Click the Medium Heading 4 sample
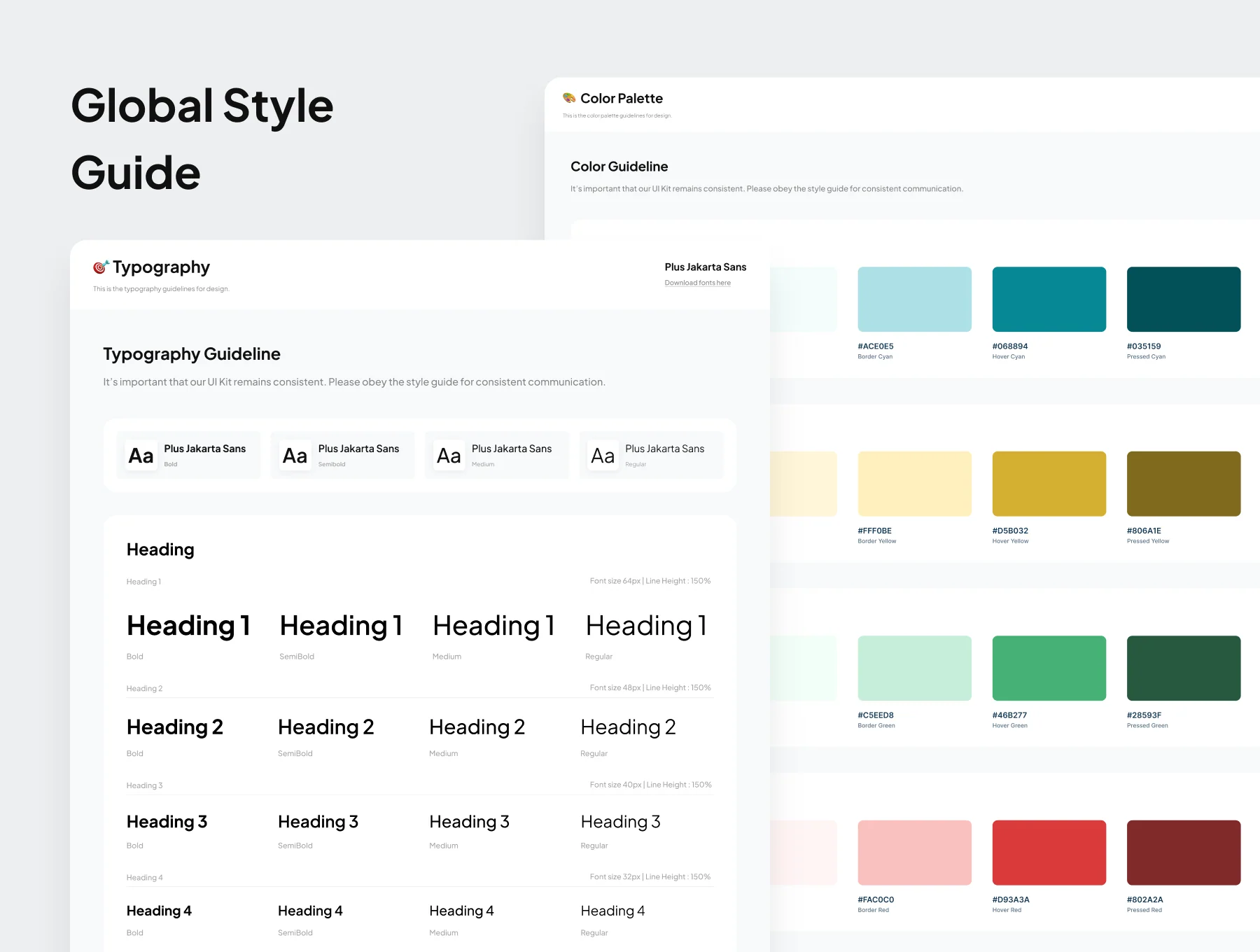Viewport: 1260px width, 952px height. pyautogui.click(x=461, y=911)
